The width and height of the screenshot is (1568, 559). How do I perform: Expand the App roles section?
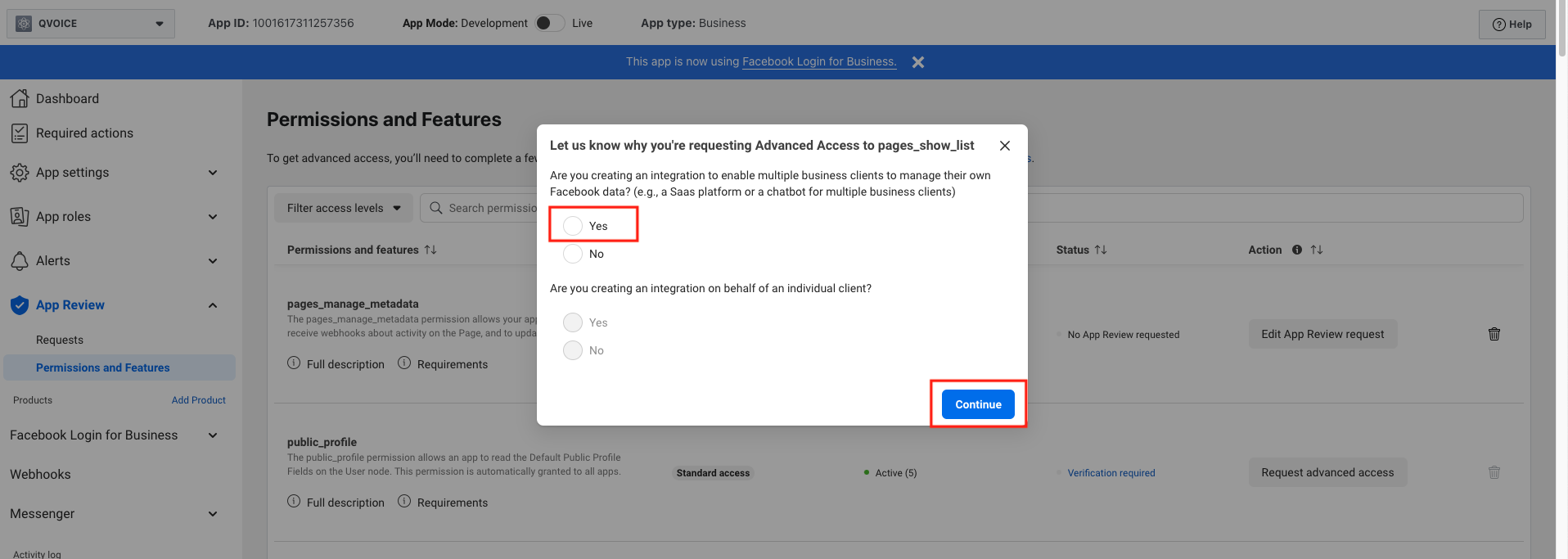point(213,217)
